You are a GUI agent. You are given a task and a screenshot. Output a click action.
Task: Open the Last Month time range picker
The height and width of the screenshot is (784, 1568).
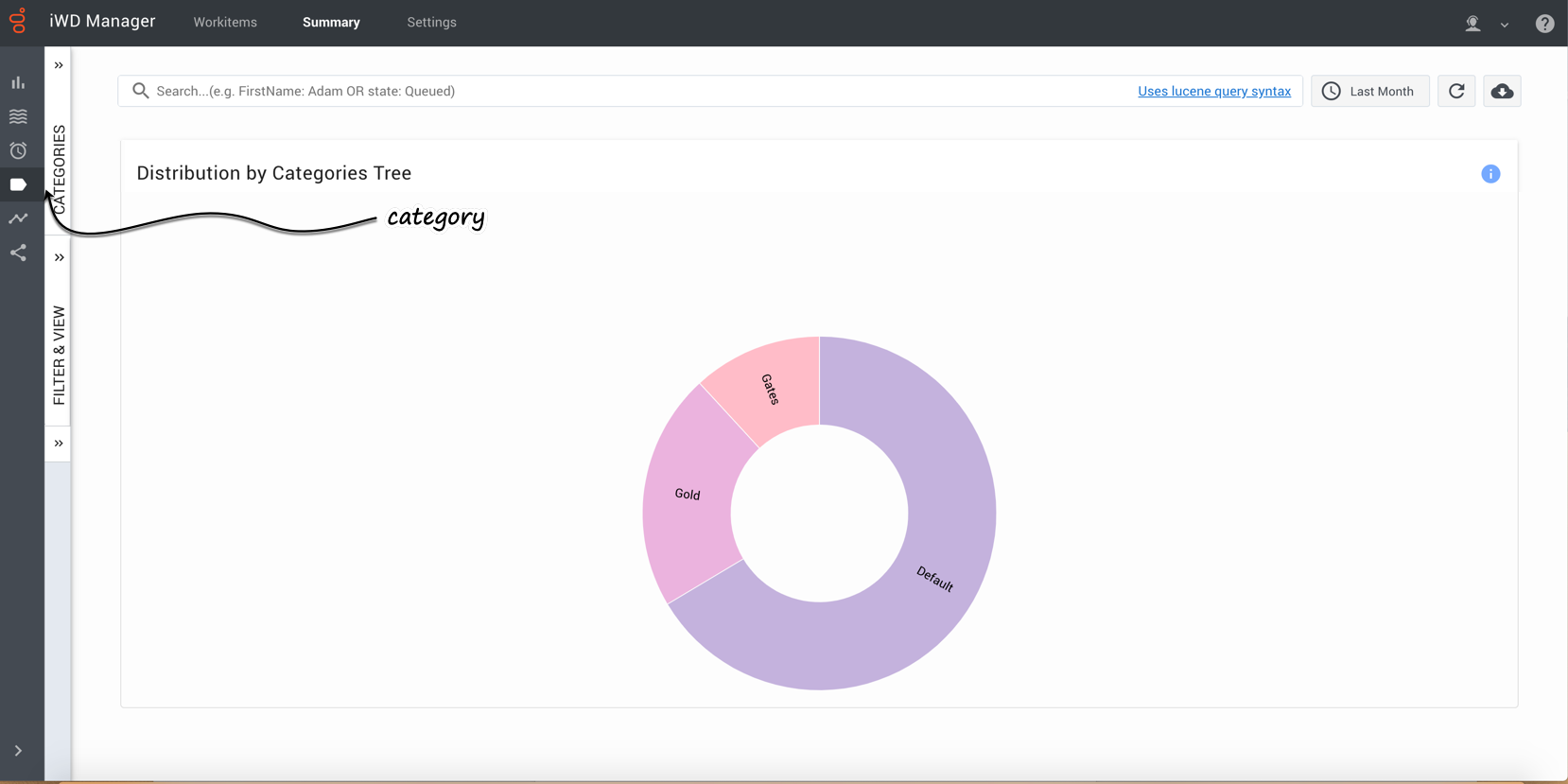(x=1369, y=91)
